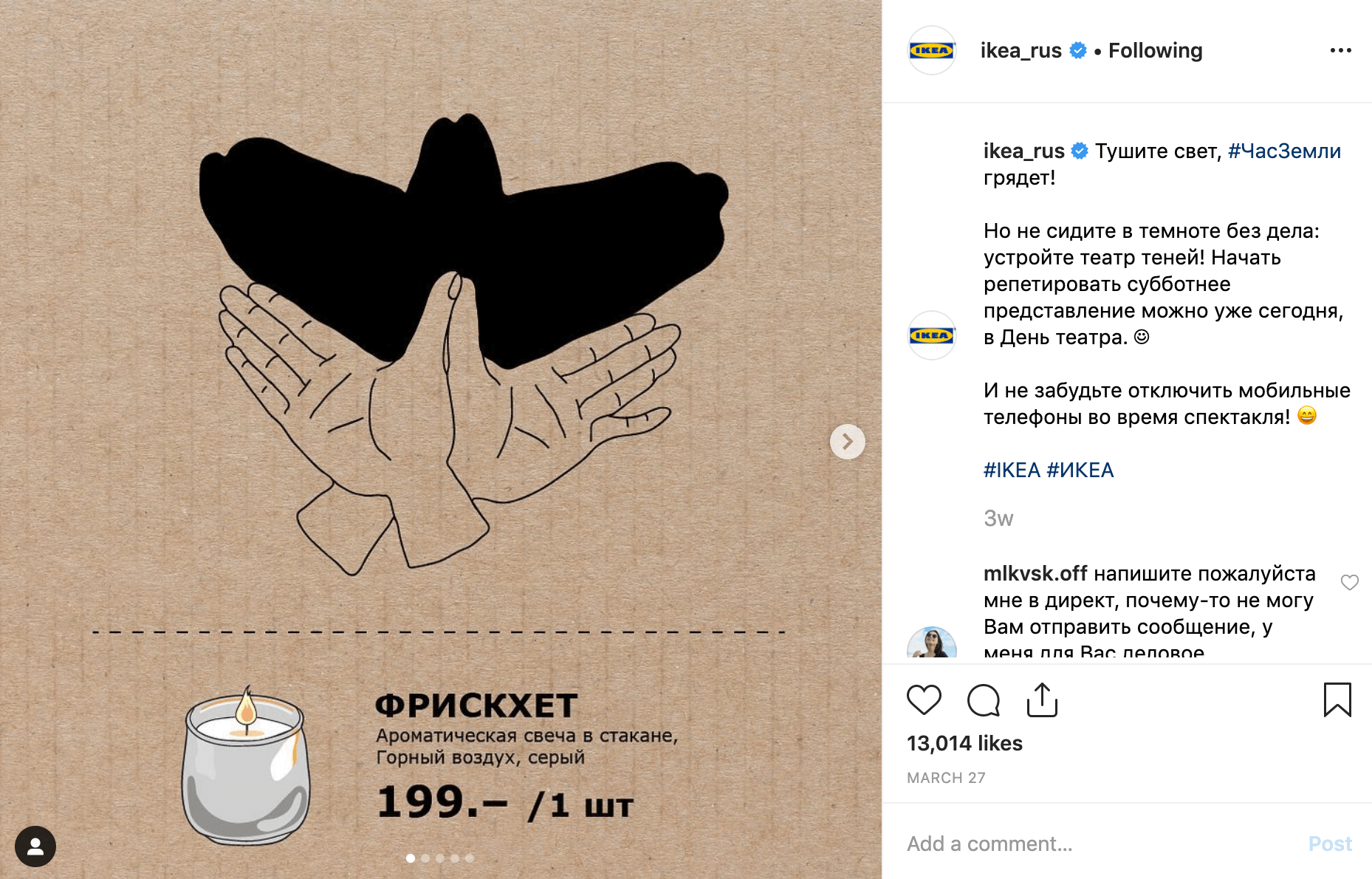Share the post using the share icon
The width and height of the screenshot is (1372, 879).
(1042, 700)
